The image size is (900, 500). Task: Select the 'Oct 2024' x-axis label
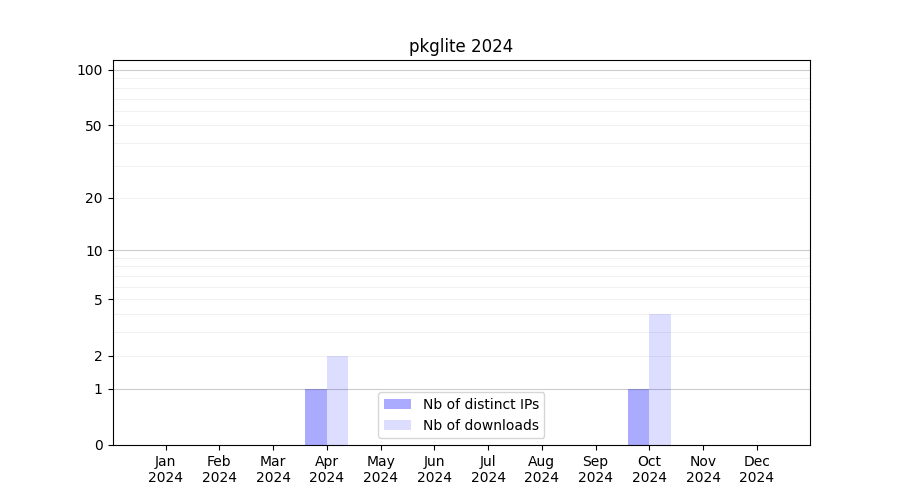pyautogui.click(x=649, y=469)
